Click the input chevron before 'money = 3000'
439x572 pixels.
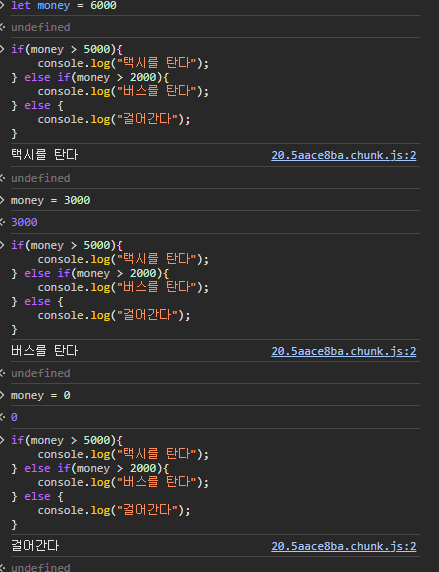[x=2, y=200]
